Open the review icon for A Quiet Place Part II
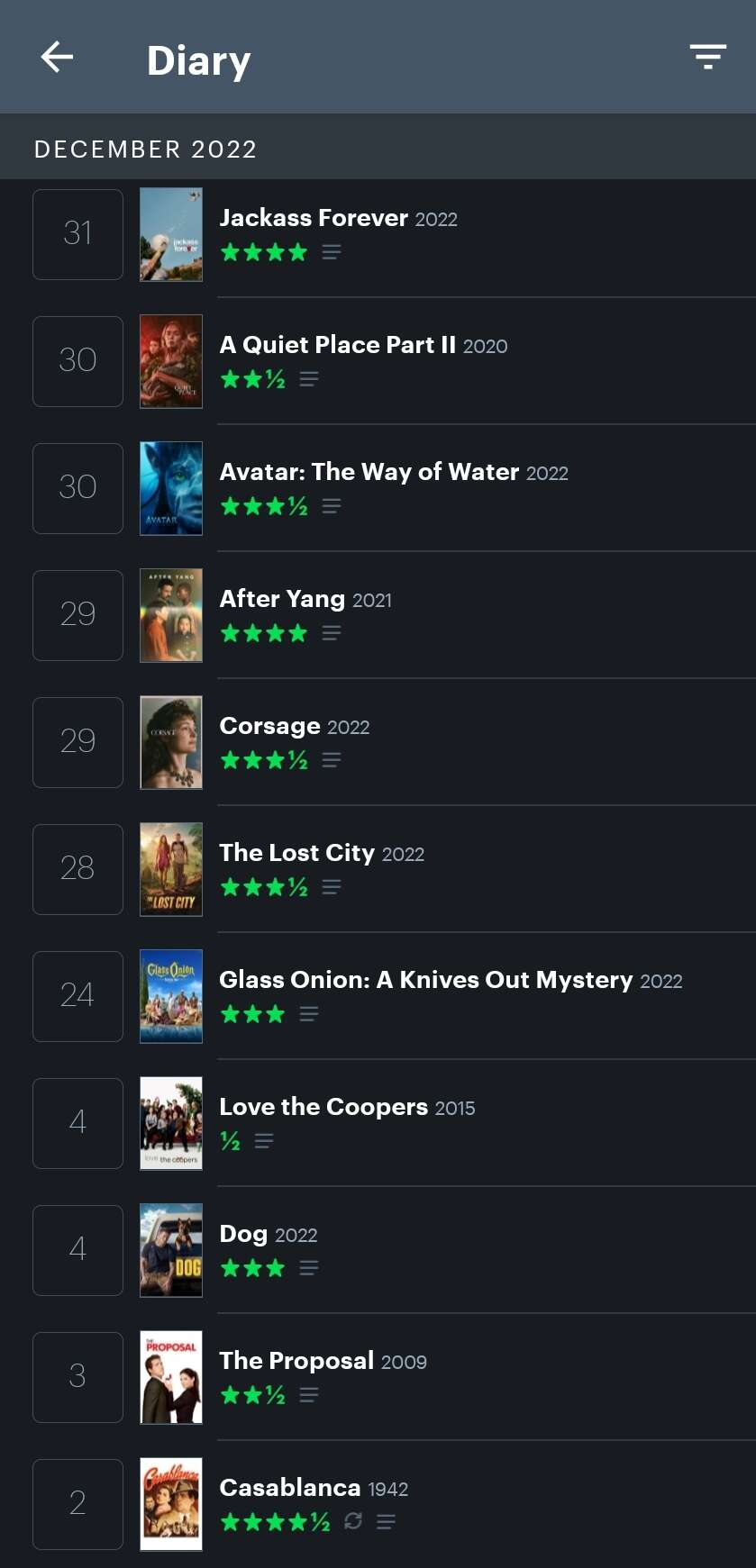756x1568 pixels. (x=309, y=380)
